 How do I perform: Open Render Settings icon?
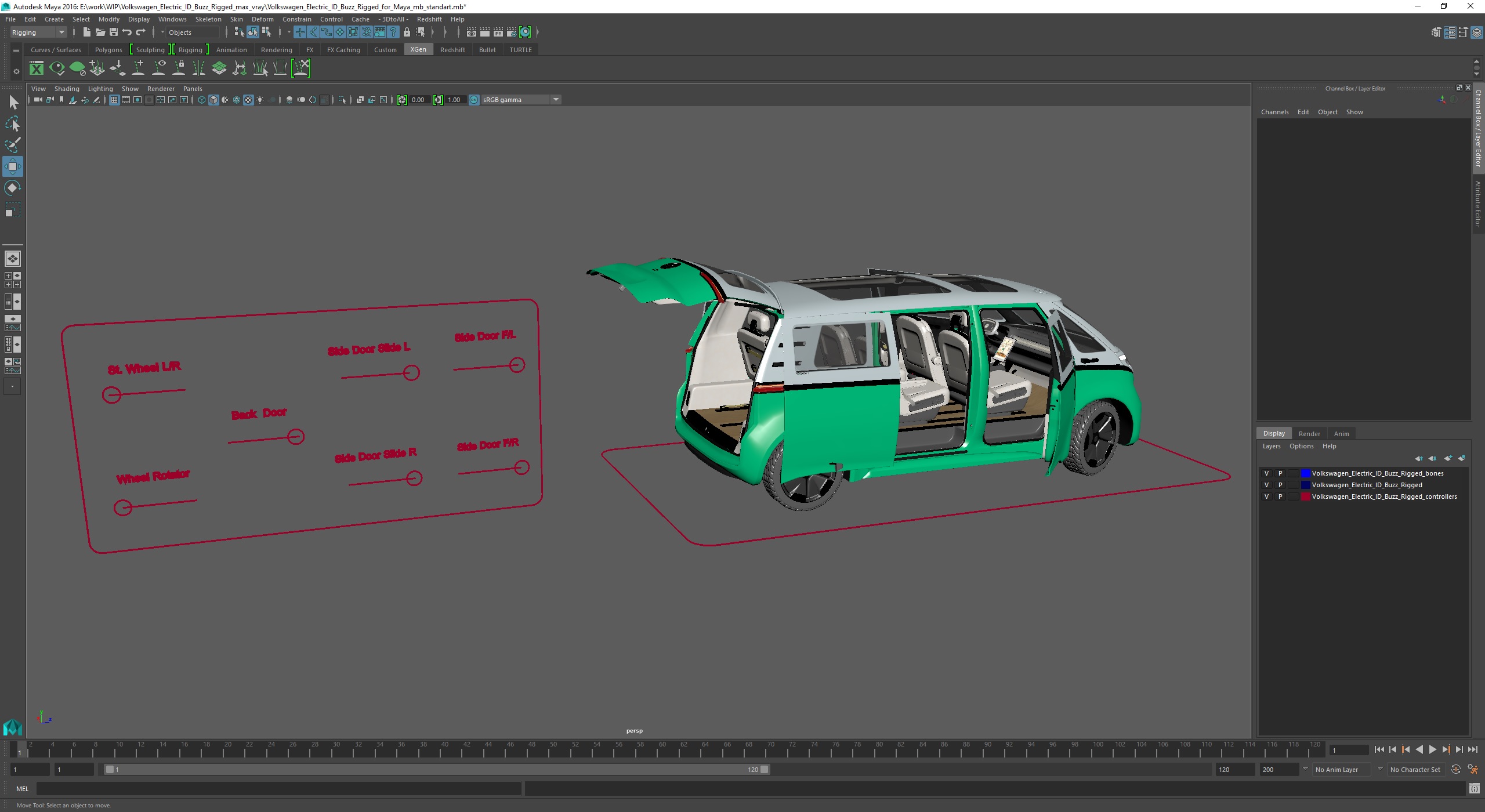click(x=511, y=32)
